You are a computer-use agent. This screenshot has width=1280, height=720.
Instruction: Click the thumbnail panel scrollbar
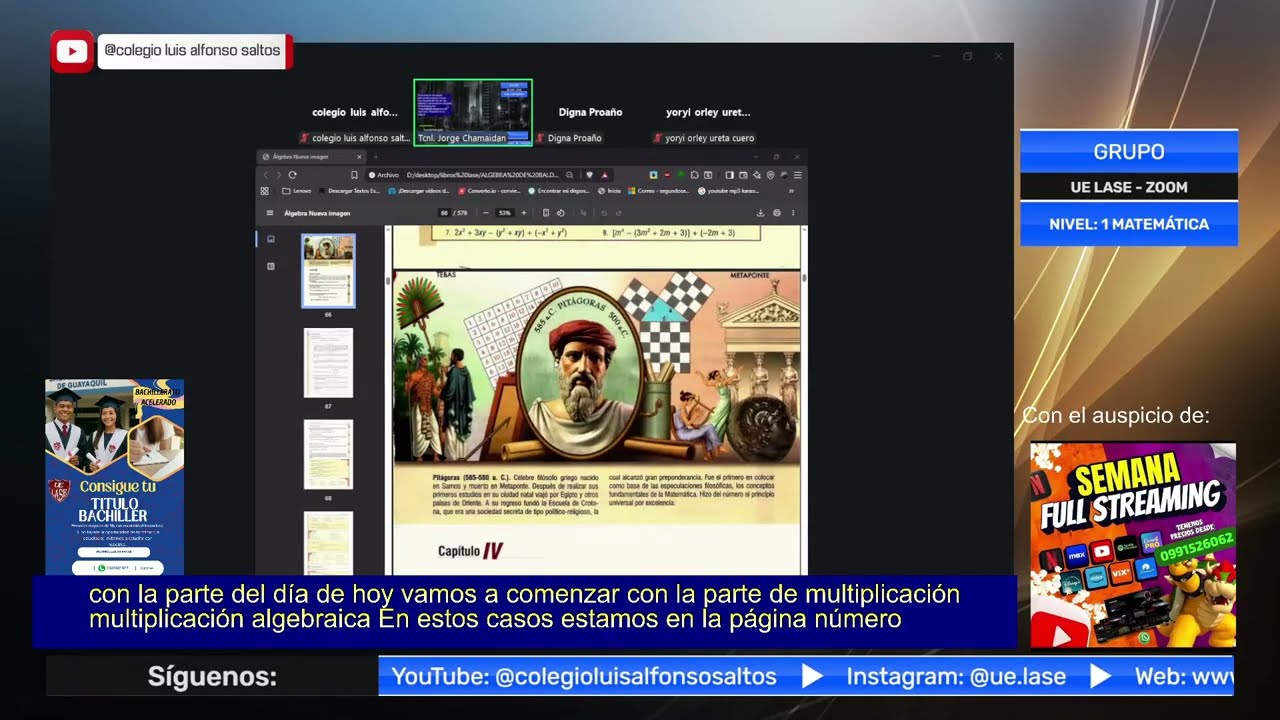point(387,400)
